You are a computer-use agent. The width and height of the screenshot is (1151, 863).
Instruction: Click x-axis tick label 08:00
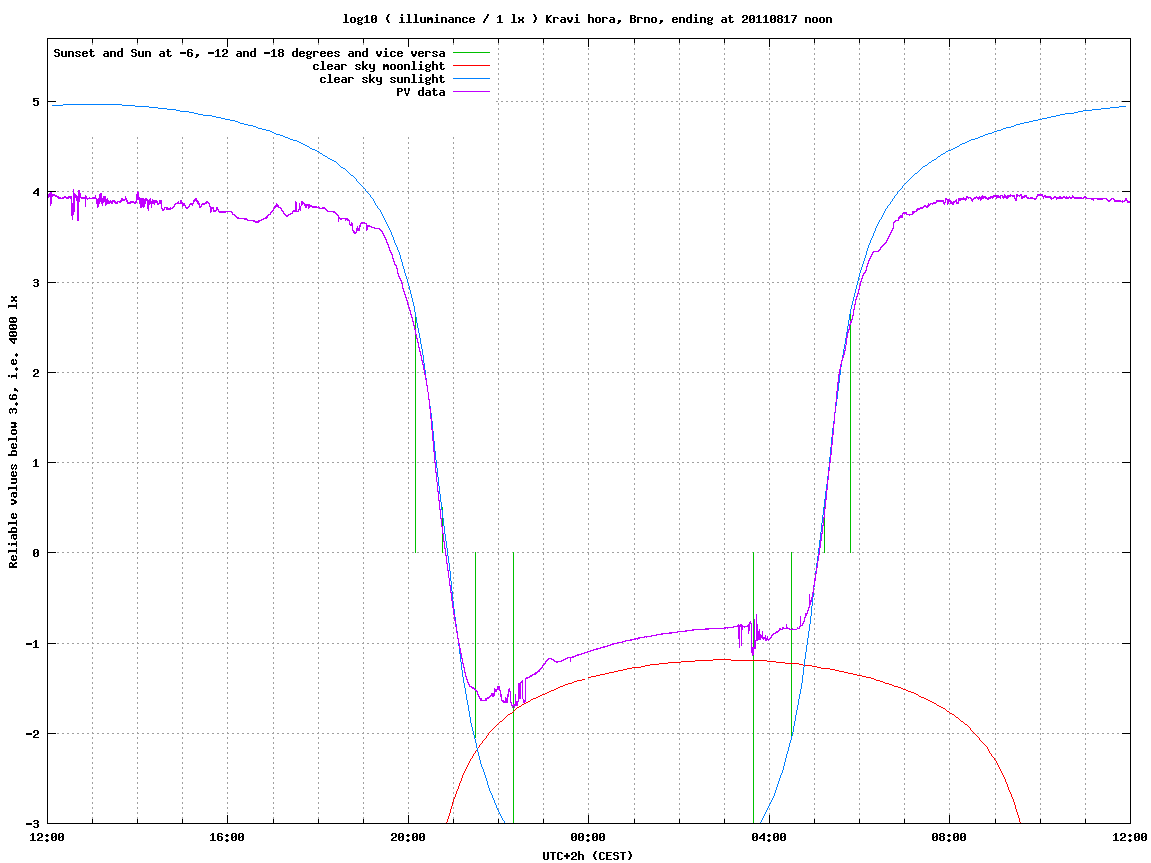click(x=950, y=837)
